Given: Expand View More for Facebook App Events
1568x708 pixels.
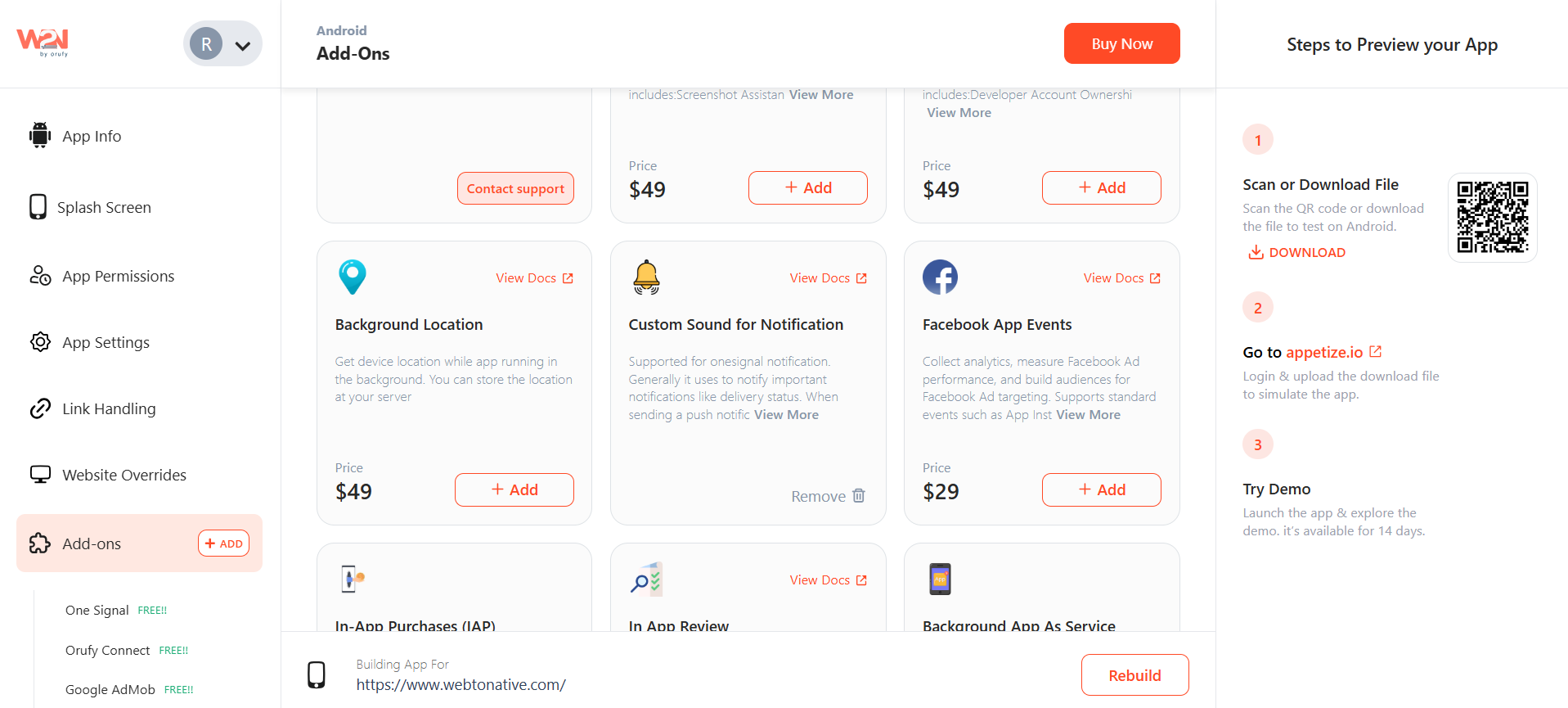Looking at the screenshot, I should [1088, 415].
